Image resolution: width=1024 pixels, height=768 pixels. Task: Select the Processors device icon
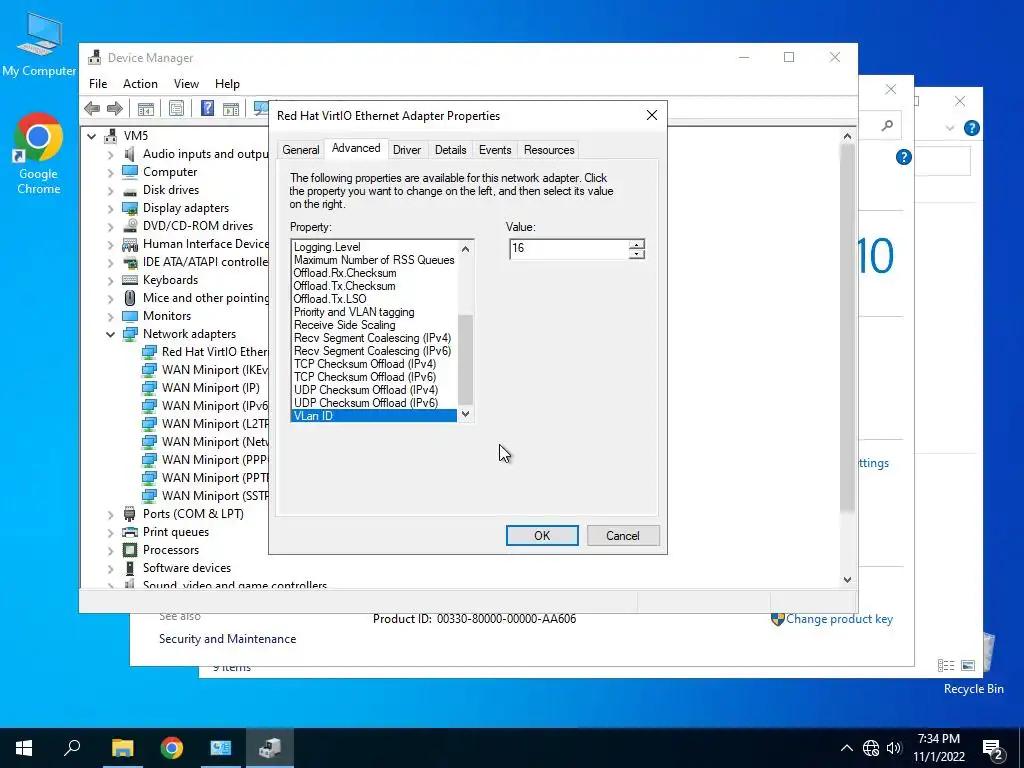pyautogui.click(x=130, y=550)
